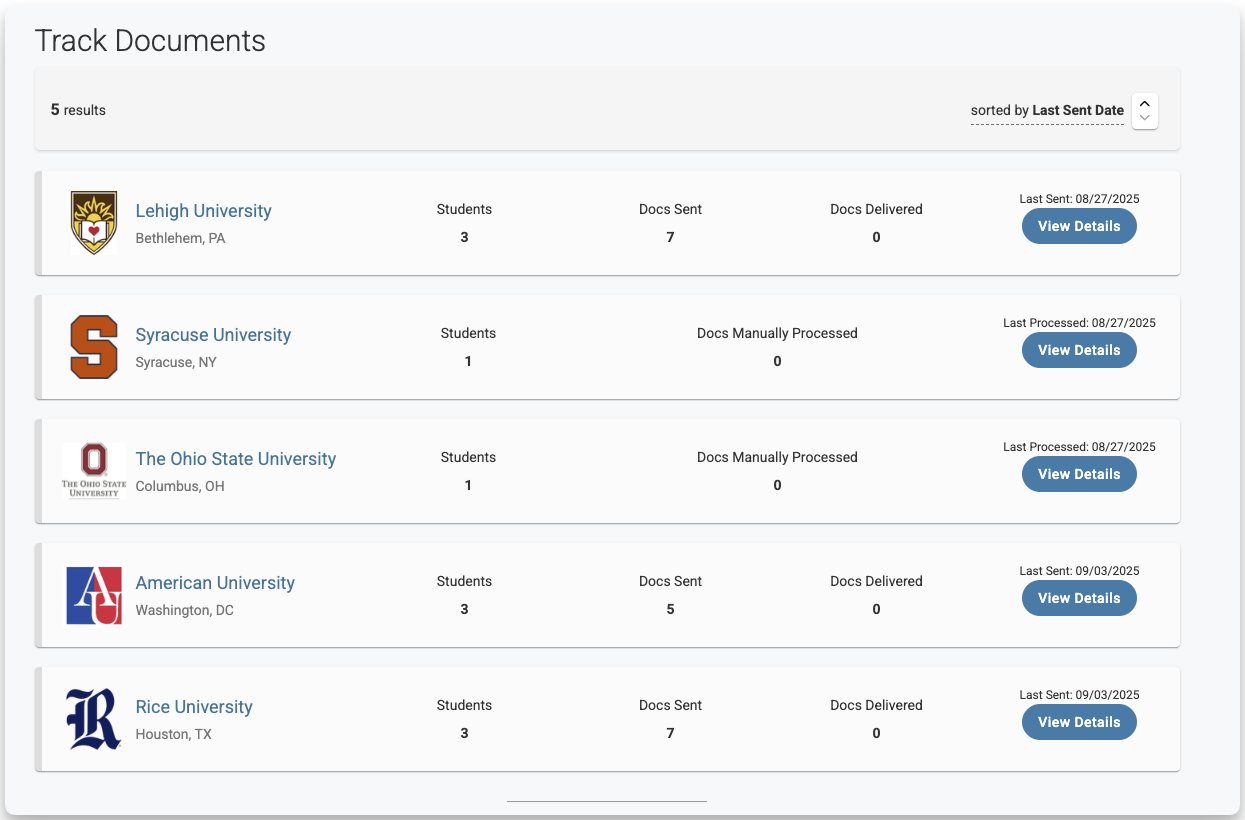Open the American University link
The width and height of the screenshot is (1245, 820).
215,583
